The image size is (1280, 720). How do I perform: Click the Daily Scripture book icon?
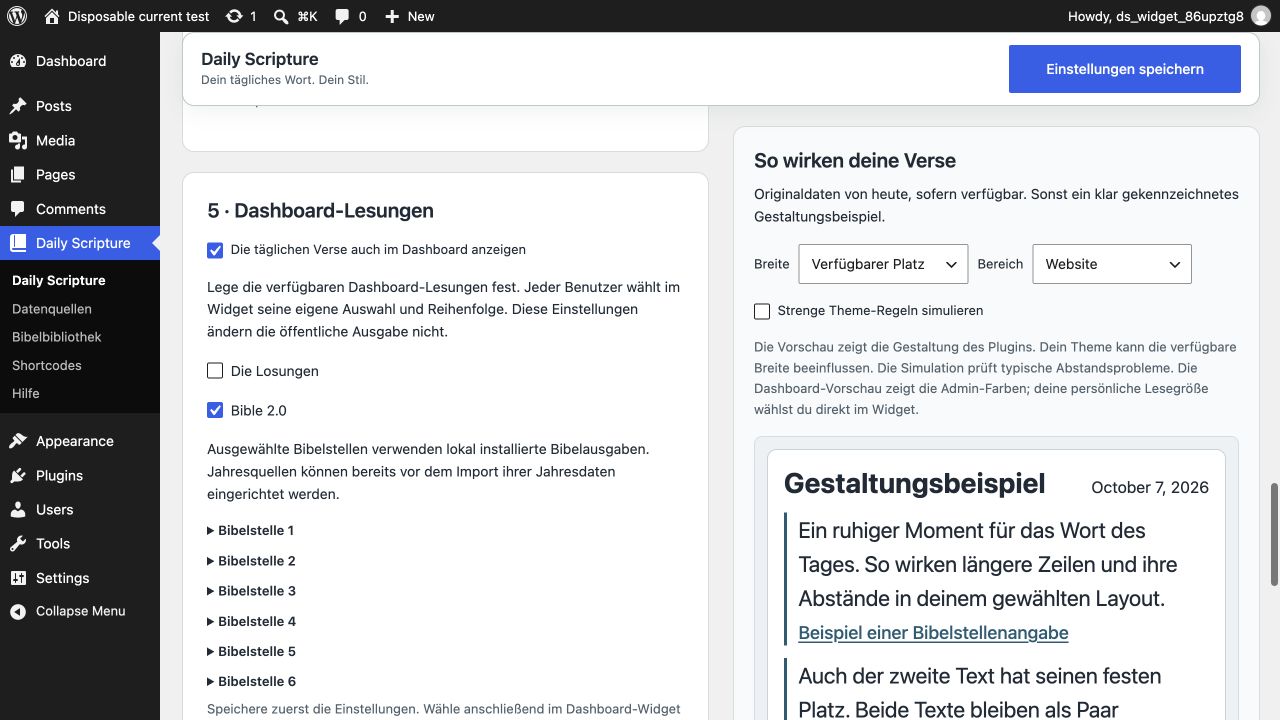point(18,243)
